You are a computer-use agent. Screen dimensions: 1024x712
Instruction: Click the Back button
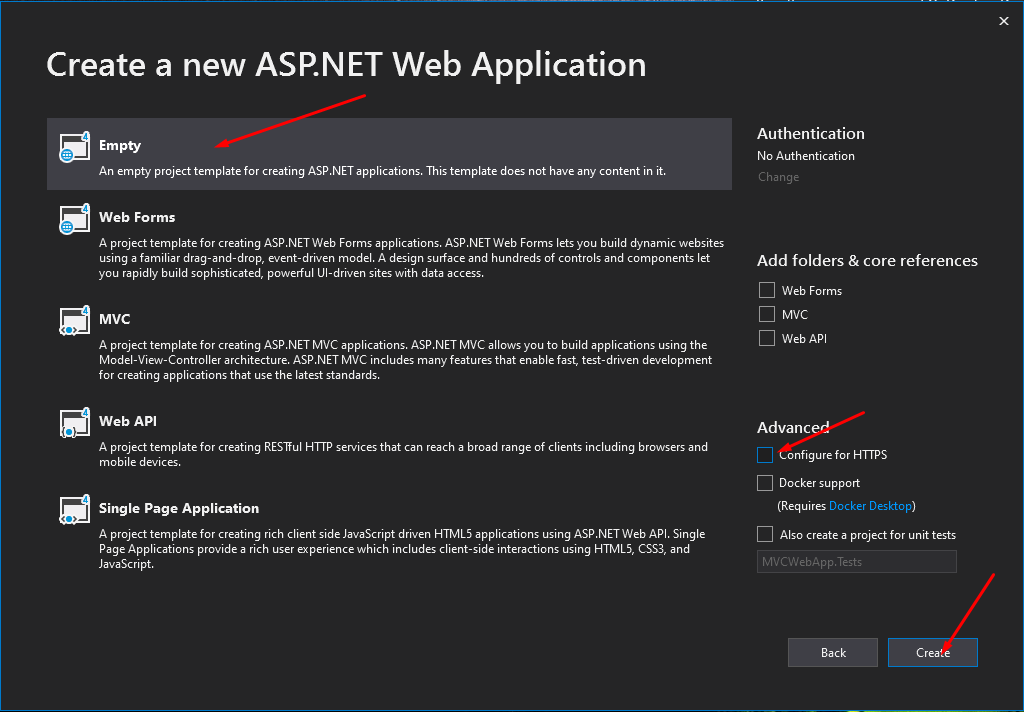tap(833, 653)
